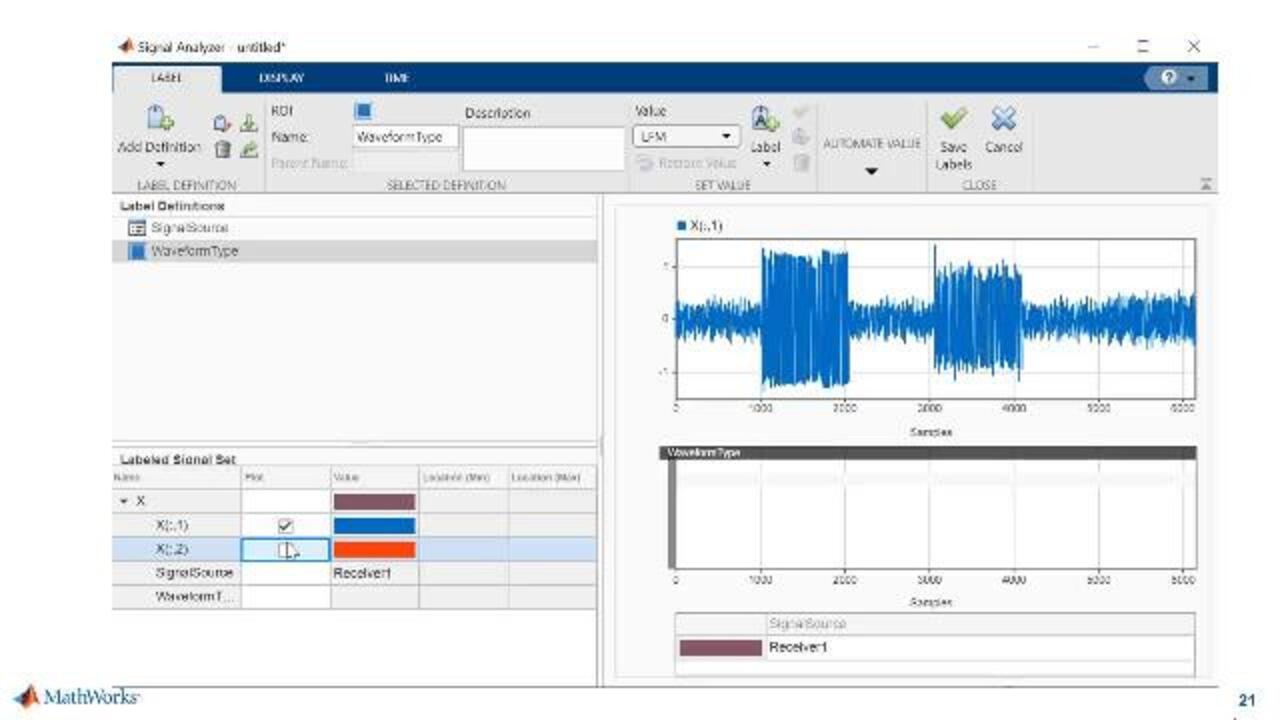Click the Restore Value button

694,163
